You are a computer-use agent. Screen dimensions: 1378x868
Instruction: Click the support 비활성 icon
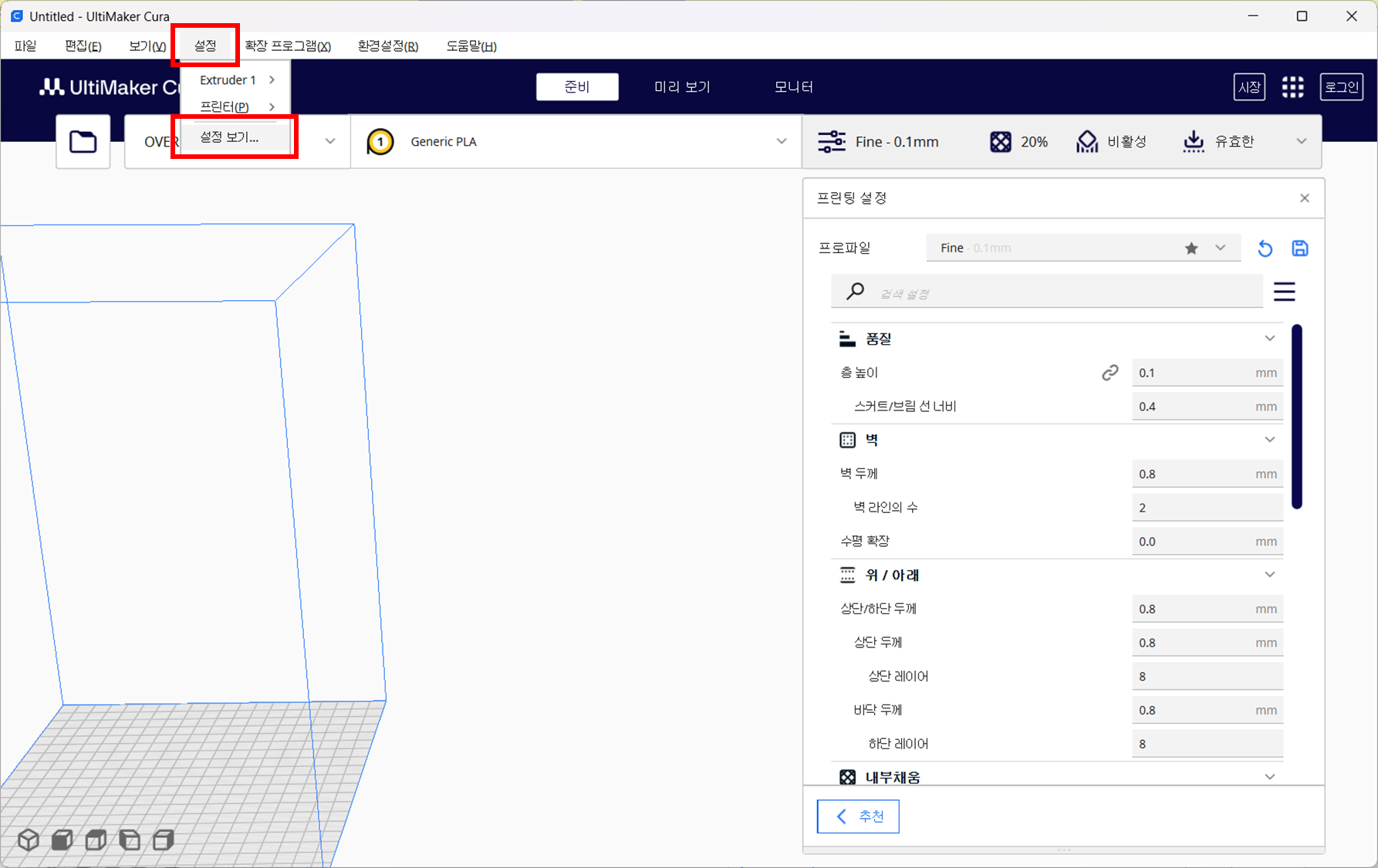coord(1087,142)
